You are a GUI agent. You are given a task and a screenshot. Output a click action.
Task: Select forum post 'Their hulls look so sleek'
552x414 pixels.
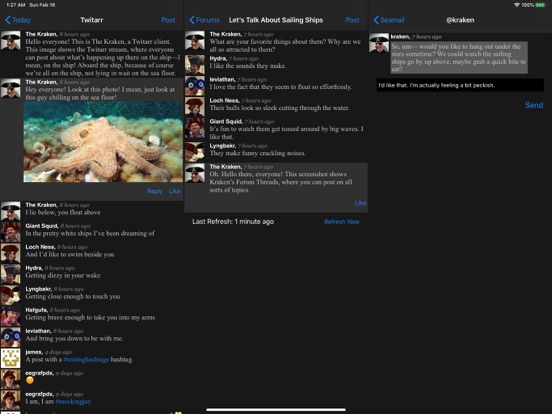click(x=276, y=107)
